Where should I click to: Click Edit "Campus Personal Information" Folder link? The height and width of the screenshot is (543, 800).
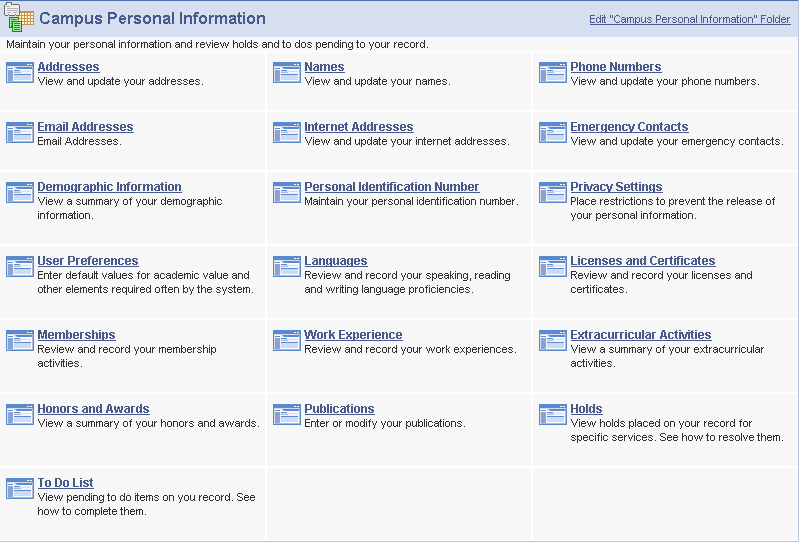coord(690,19)
